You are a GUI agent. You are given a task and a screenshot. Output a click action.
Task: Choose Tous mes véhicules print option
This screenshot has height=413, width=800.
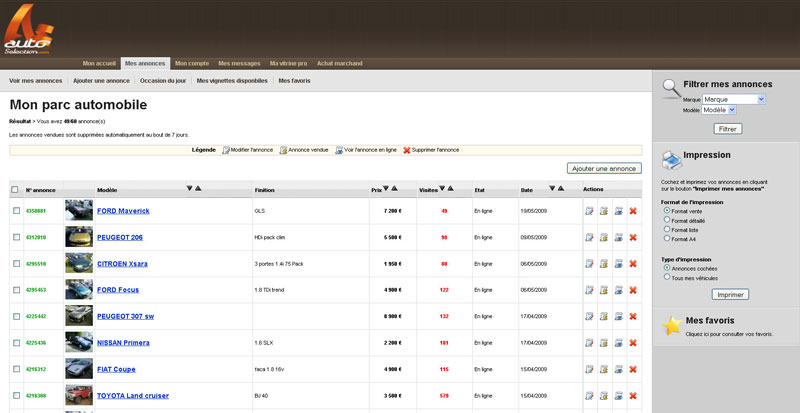(x=667, y=277)
